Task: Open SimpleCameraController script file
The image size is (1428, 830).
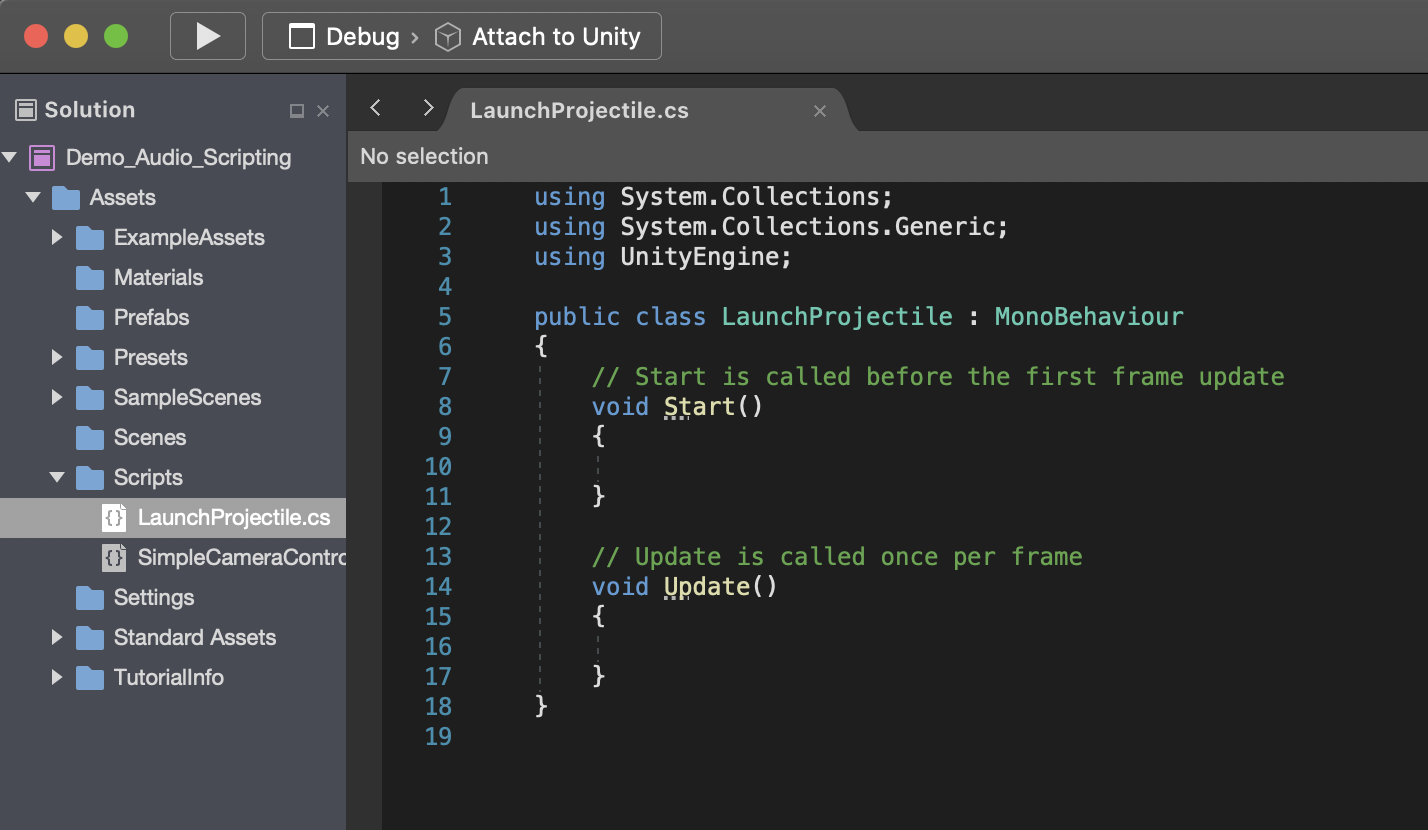Action: point(240,557)
